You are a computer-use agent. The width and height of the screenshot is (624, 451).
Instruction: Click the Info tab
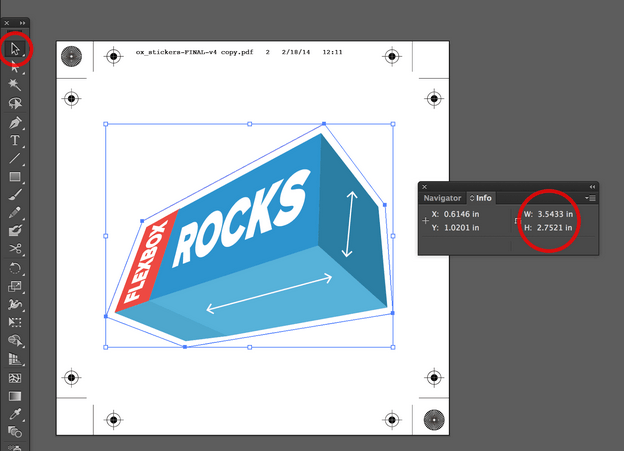(481, 198)
